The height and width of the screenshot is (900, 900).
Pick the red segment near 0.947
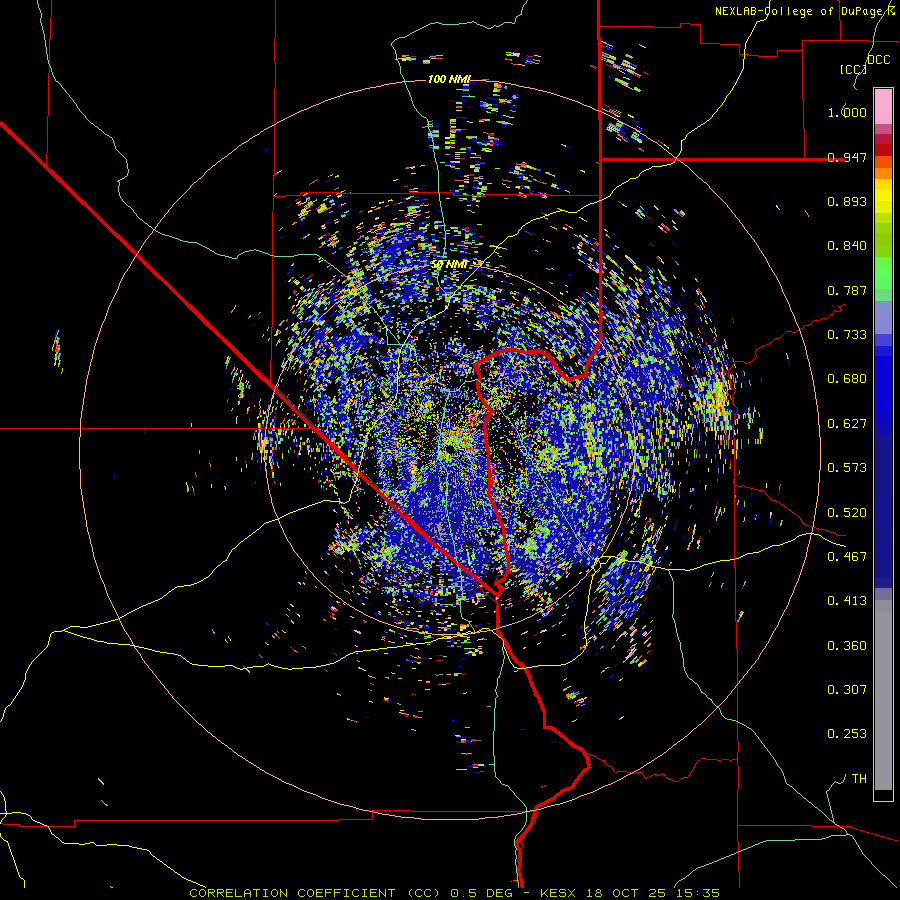click(x=883, y=150)
